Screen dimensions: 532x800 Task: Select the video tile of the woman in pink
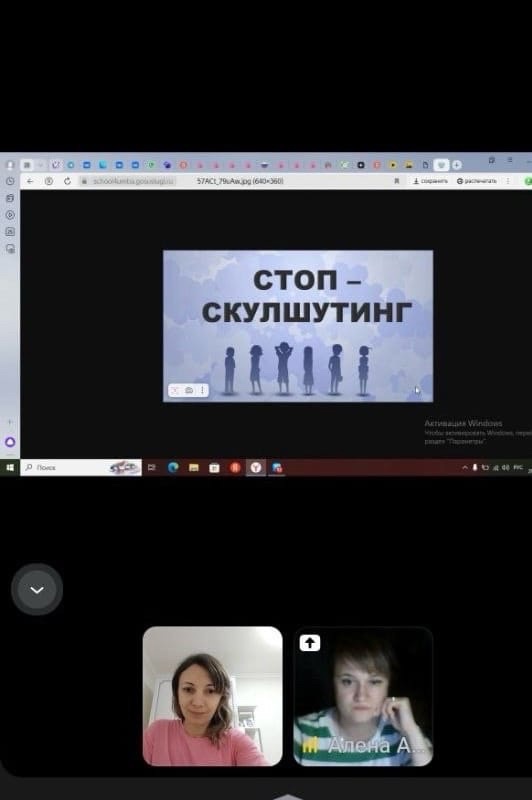(x=212, y=696)
